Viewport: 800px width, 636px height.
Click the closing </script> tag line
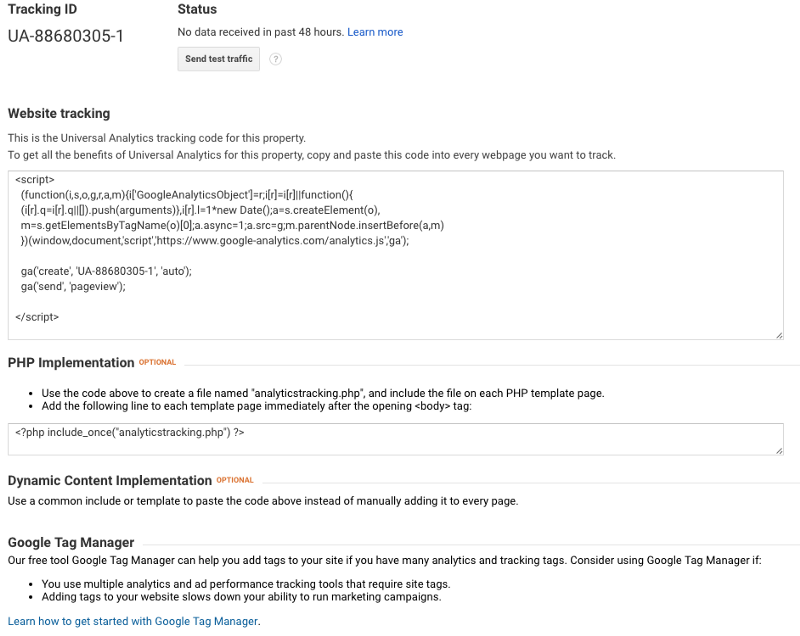[x=37, y=317]
